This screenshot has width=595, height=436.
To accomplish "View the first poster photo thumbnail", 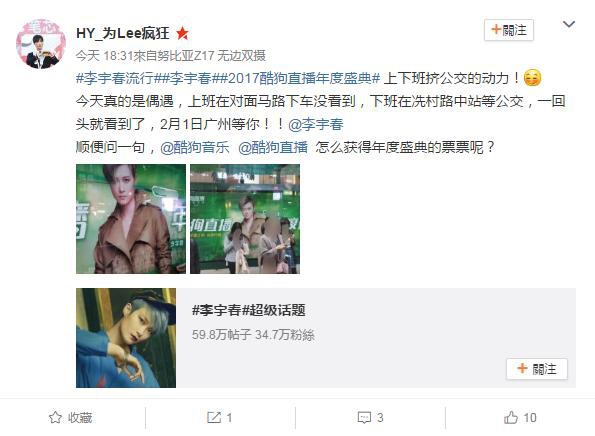I will coord(131,219).
